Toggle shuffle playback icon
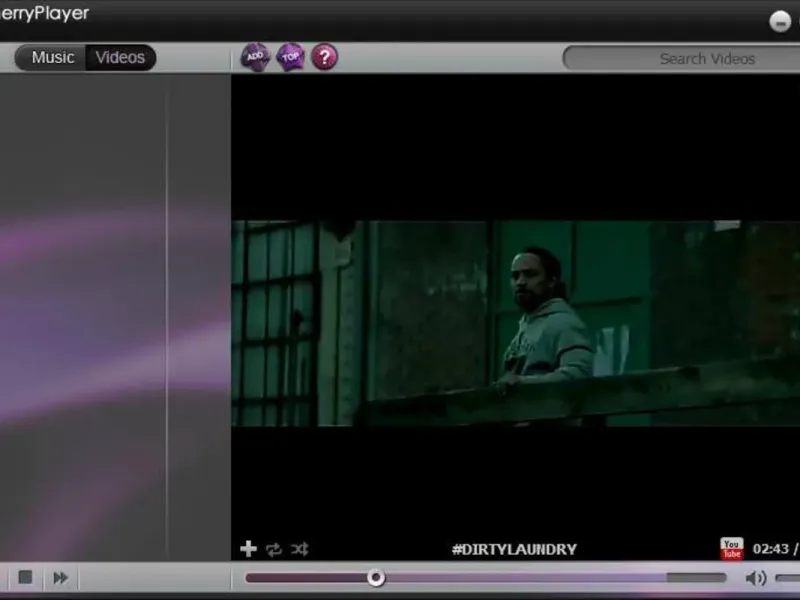The image size is (800, 600). point(299,549)
